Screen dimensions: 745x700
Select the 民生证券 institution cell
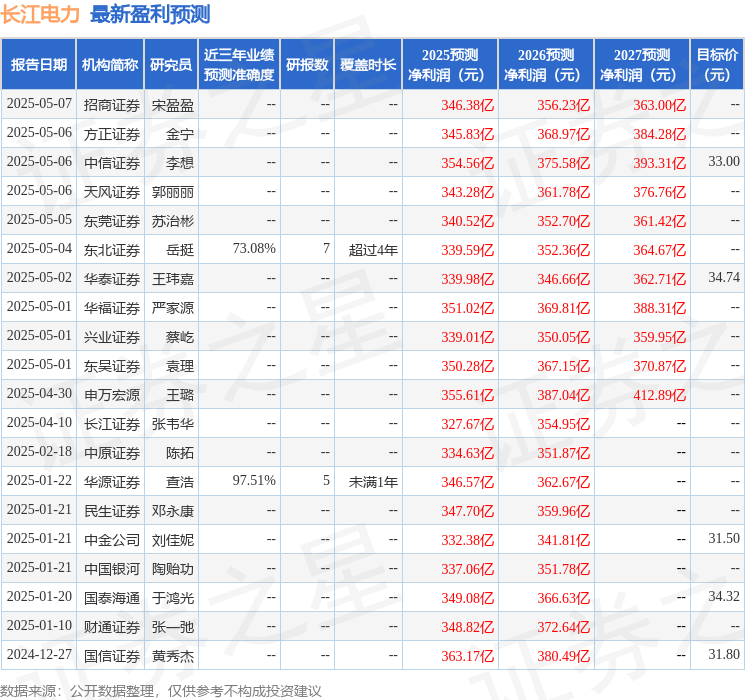112,511
